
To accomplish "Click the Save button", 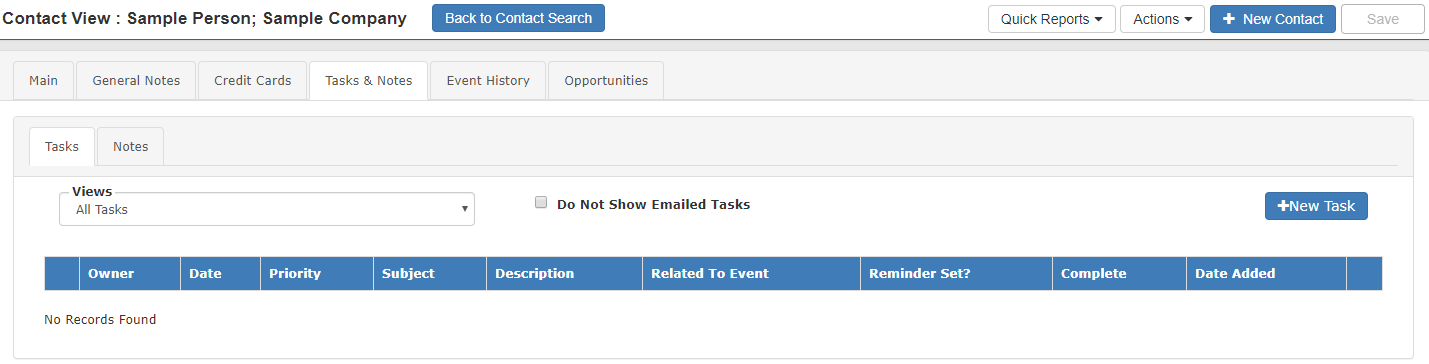I will click(x=1383, y=19).
